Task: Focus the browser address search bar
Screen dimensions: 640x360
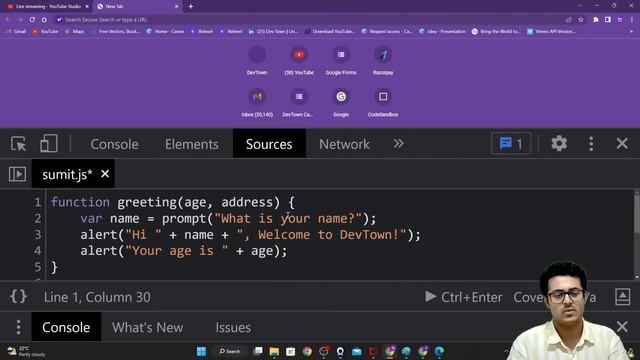Action: (310, 20)
